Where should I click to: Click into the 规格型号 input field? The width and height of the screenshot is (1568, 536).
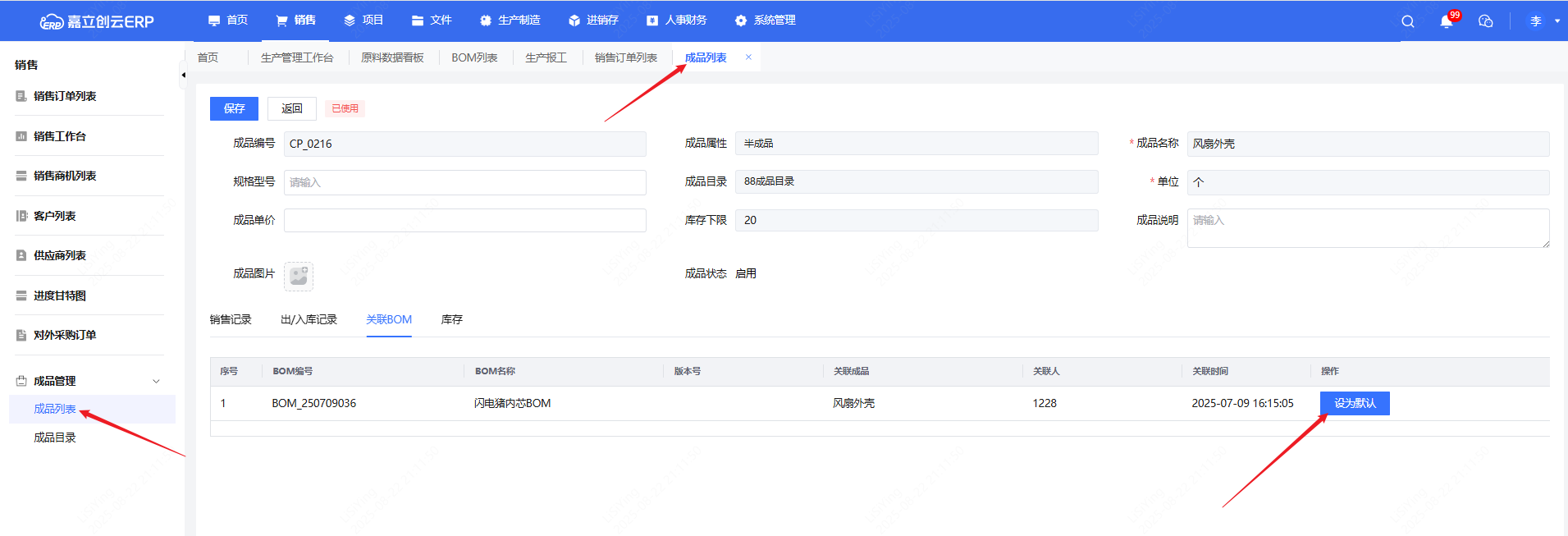[x=464, y=182]
